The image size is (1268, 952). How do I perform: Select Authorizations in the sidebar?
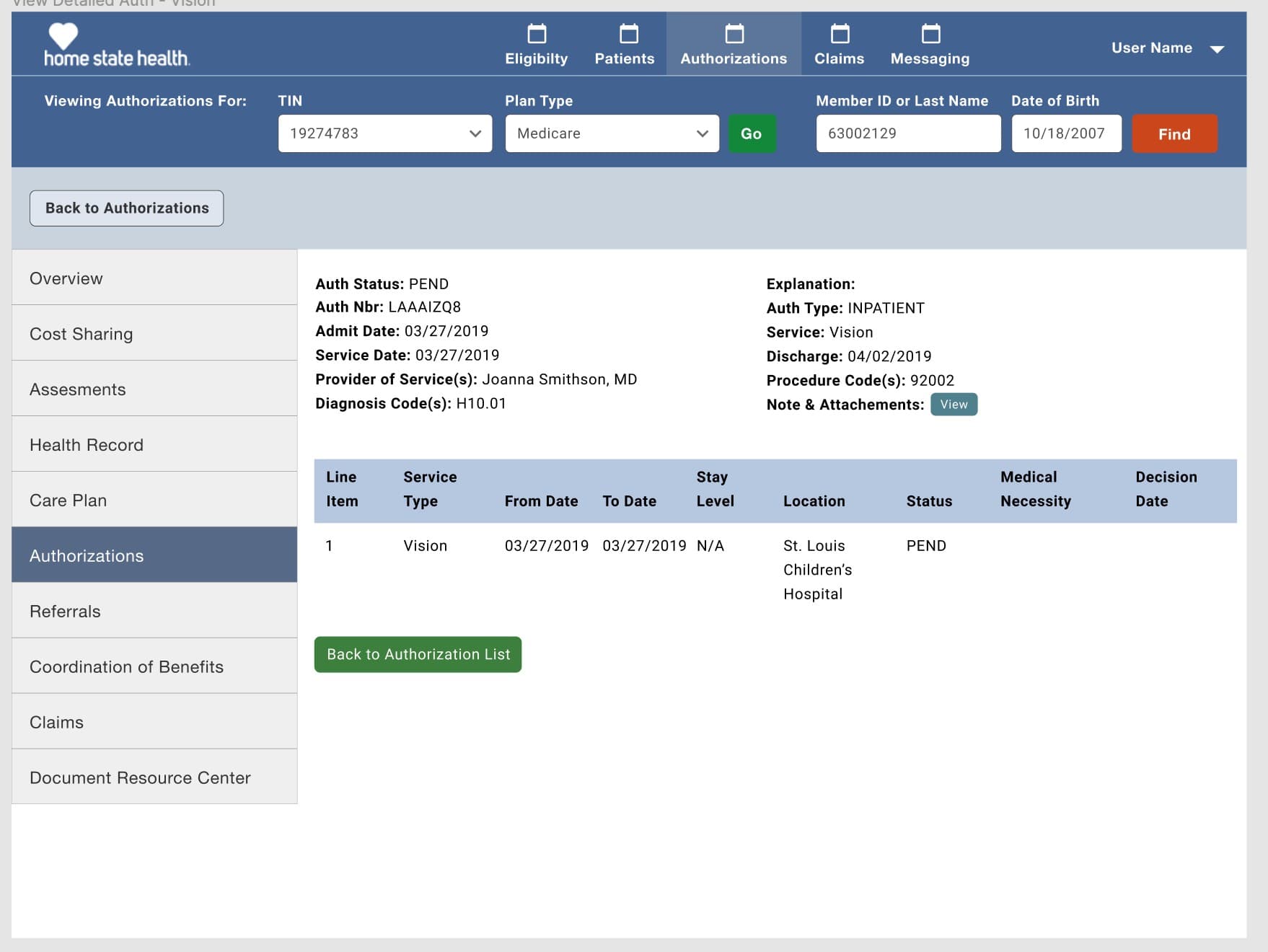point(154,555)
